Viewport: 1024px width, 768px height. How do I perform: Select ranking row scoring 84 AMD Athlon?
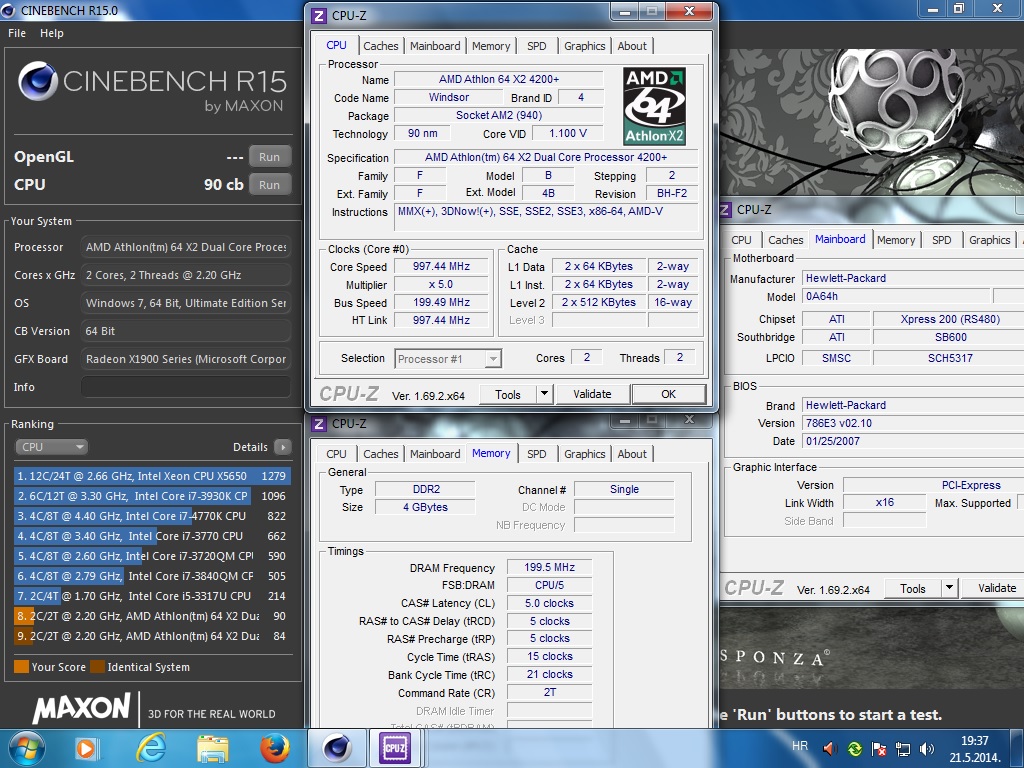coord(152,636)
